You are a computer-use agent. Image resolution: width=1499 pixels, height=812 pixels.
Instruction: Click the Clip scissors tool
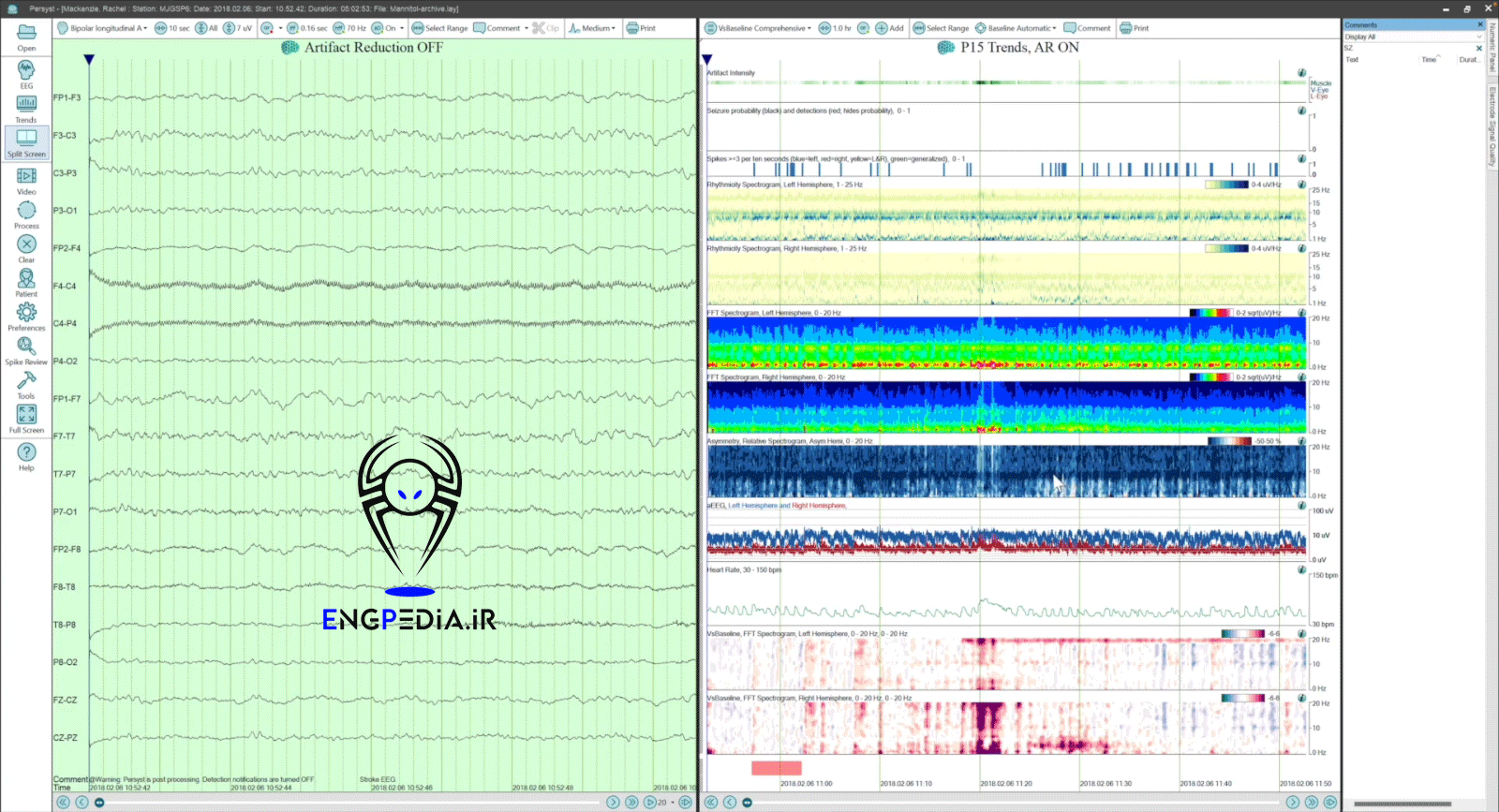click(x=545, y=28)
